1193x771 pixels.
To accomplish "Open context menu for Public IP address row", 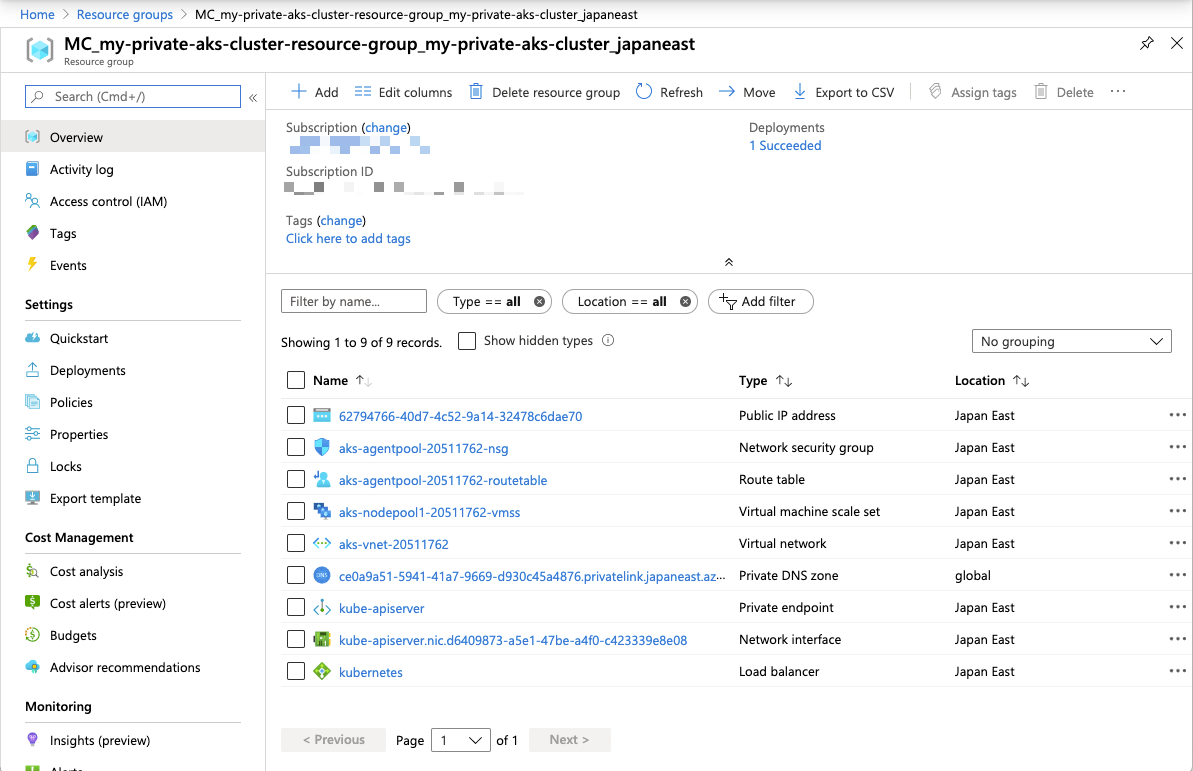I will [1177, 415].
